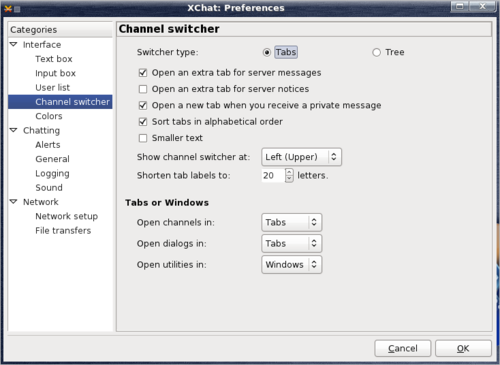
Task: Enable the Smaller text checkbox
Action: [x=143, y=138]
